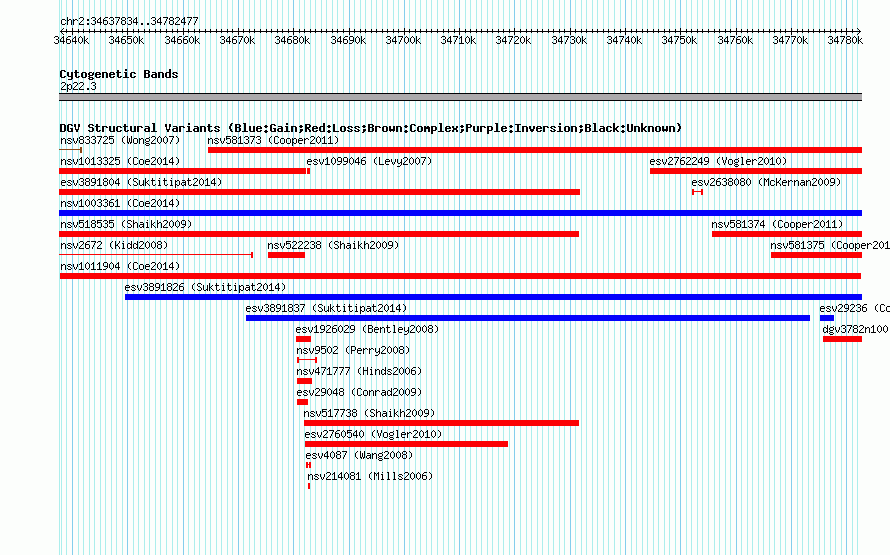Click nsv518535 (Shaikh2009) label
The height and width of the screenshot is (555, 890).
tap(126, 224)
